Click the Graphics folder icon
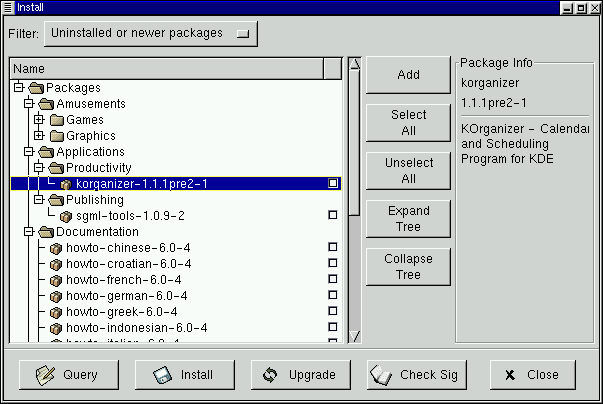This screenshot has width=603, height=404. coord(56,136)
